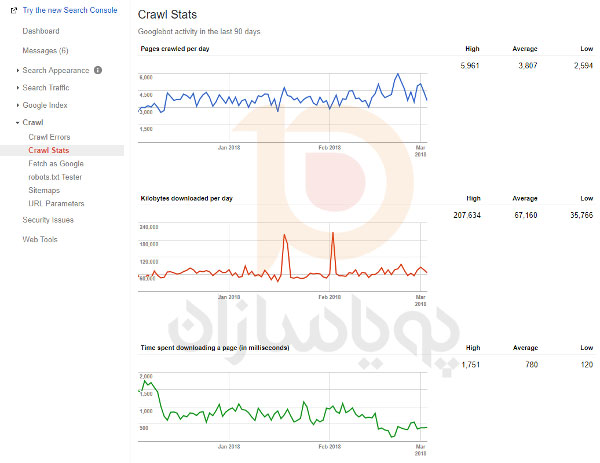Open Web Tools in the sidebar
The height and width of the screenshot is (463, 600).
tap(39, 239)
